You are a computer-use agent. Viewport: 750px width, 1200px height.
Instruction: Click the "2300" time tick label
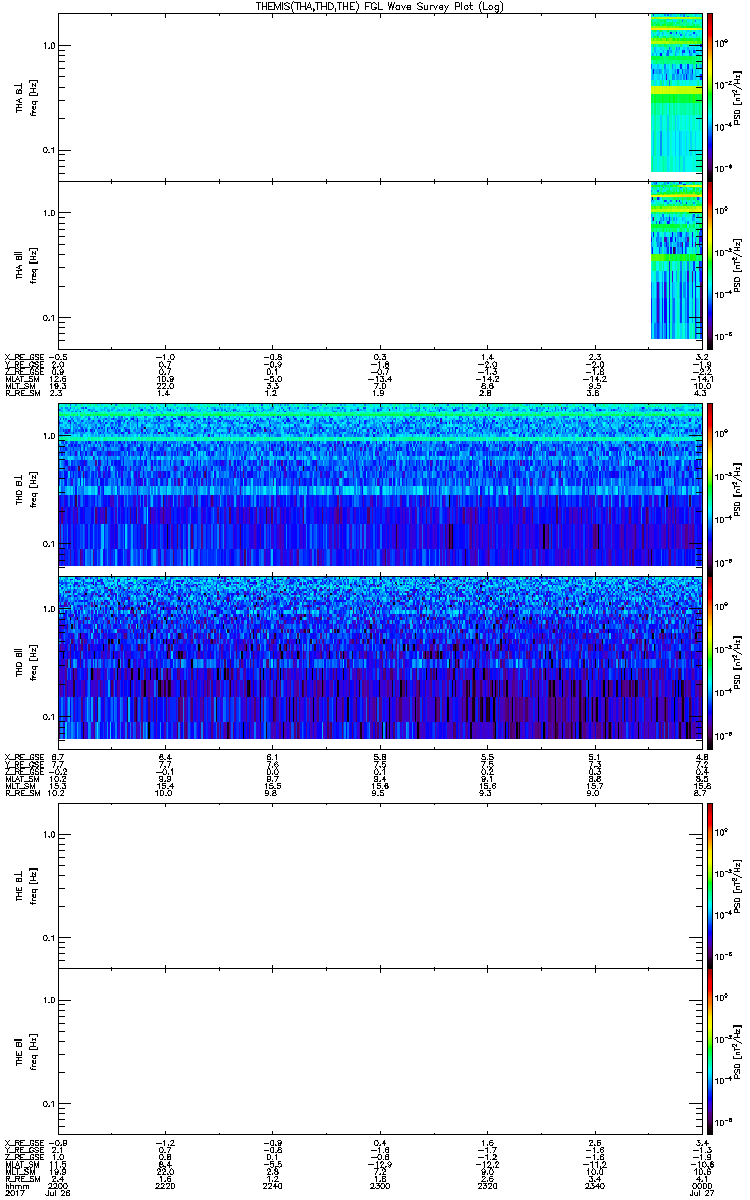(x=380, y=1184)
